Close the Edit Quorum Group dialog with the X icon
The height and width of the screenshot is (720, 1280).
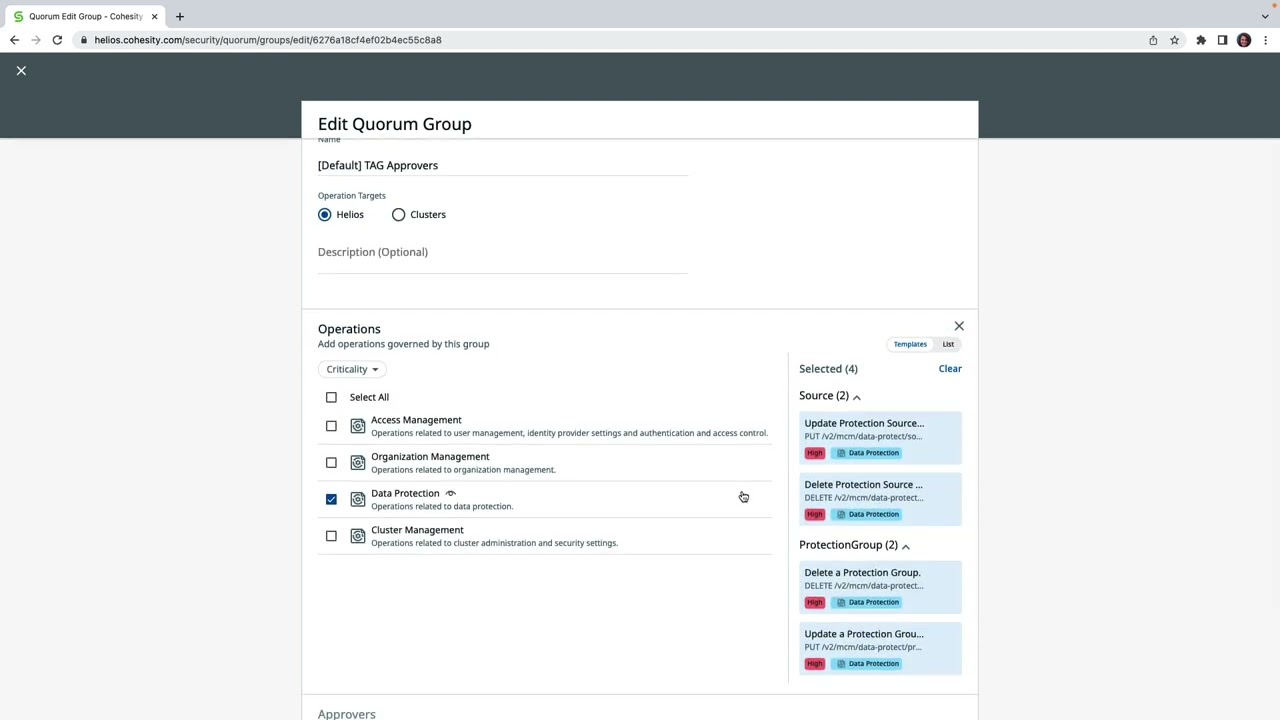click(21, 71)
